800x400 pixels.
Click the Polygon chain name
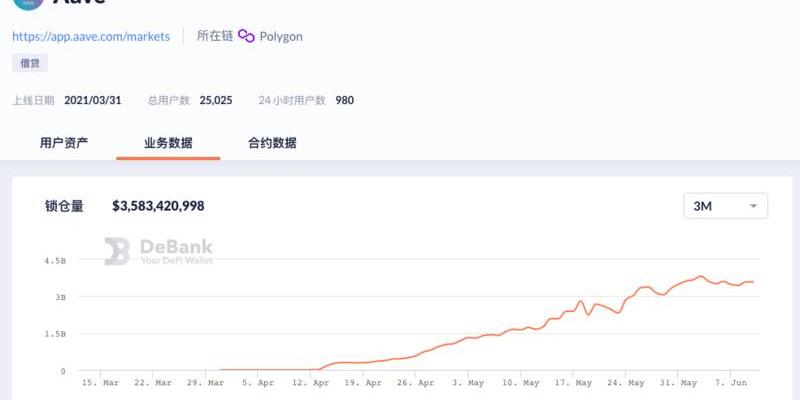[281, 36]
